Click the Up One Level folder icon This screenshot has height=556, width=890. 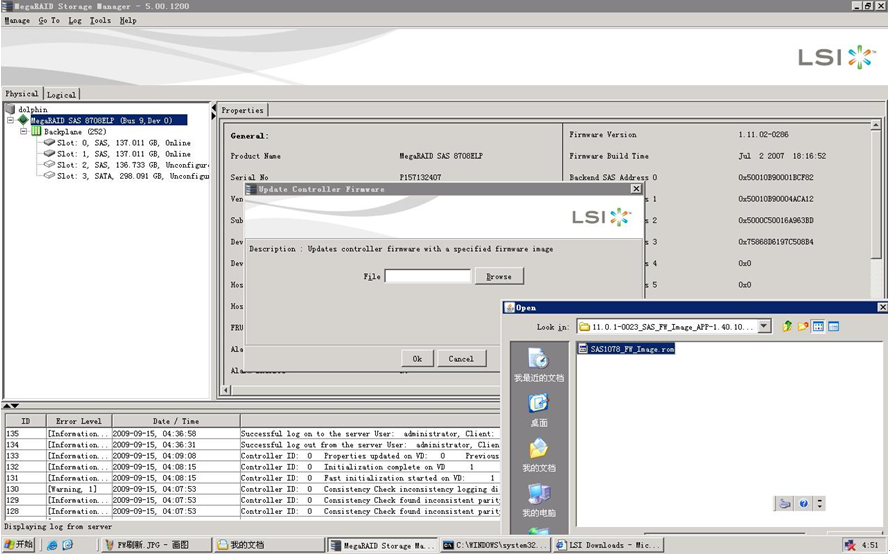(x=787, y=326)
